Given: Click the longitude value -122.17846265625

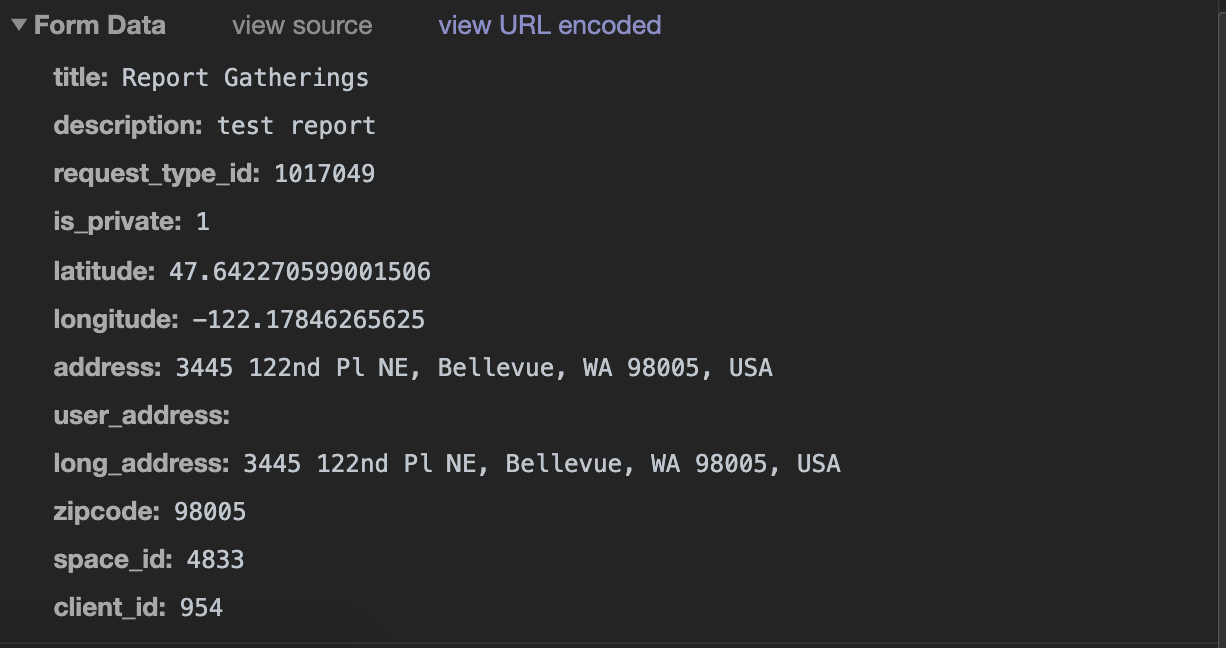Looking at the screenshot, I should [x=308, y=320].
